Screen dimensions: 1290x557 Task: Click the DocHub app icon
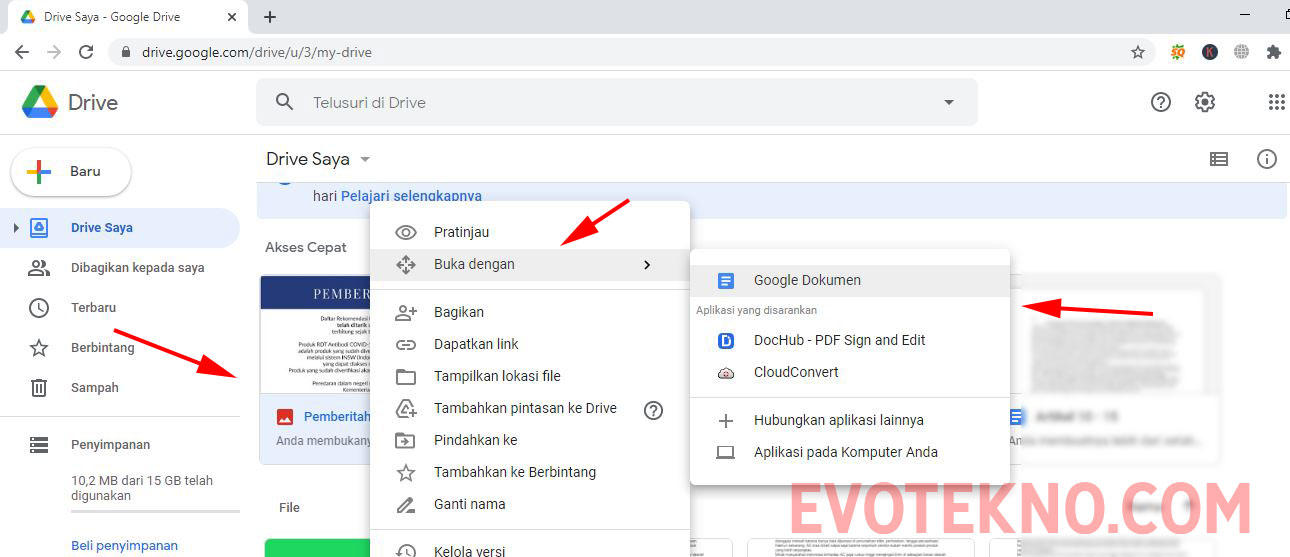[x=726, y=341]
